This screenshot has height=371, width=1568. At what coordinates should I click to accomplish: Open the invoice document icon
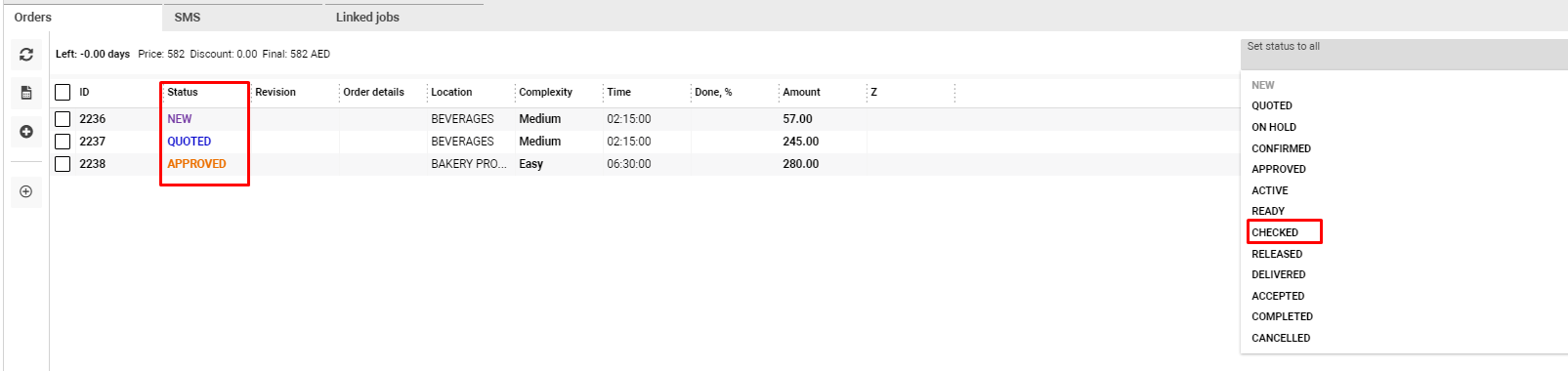tap(26, 93)
